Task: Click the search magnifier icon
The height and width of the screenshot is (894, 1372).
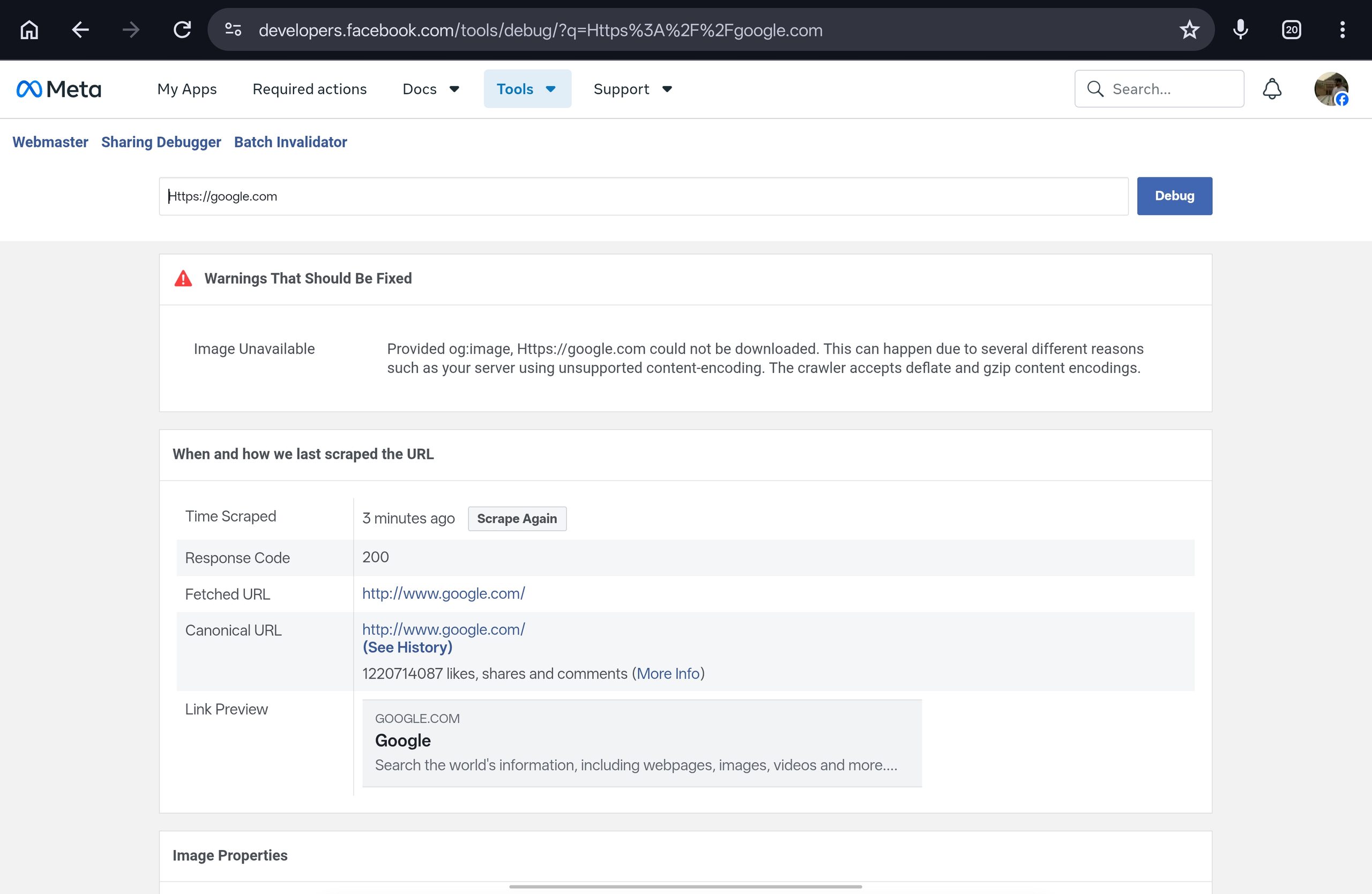Action: point(1095,89)
